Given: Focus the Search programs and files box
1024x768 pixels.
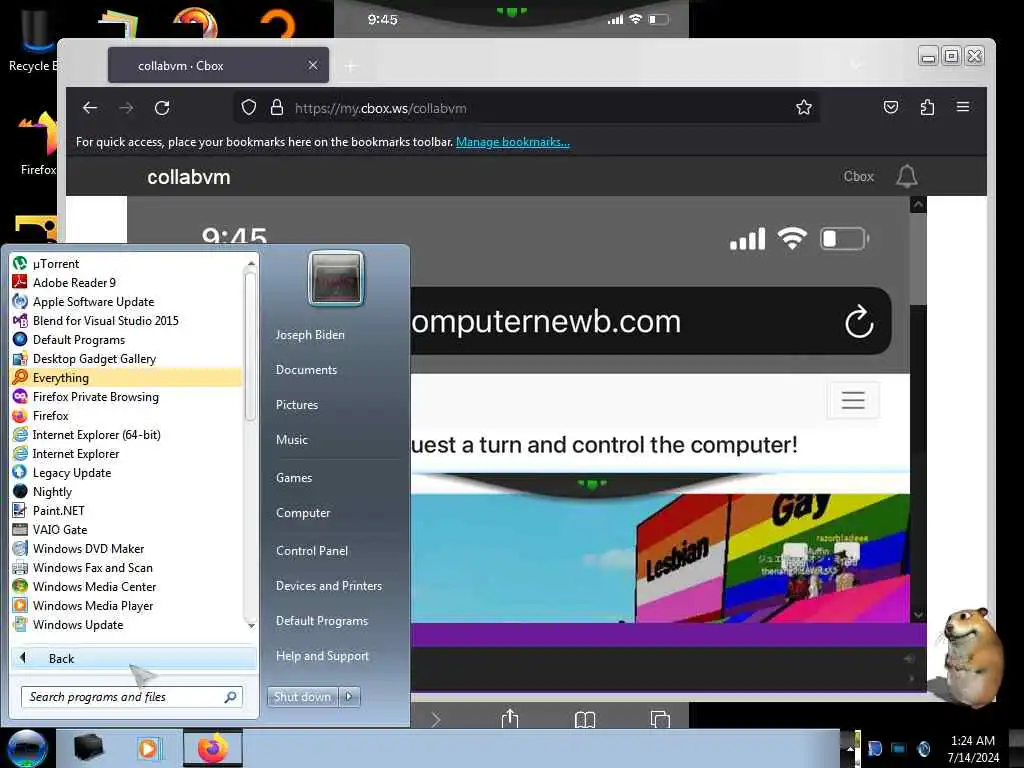Looking at the screenshot, I should pos(132,697).
